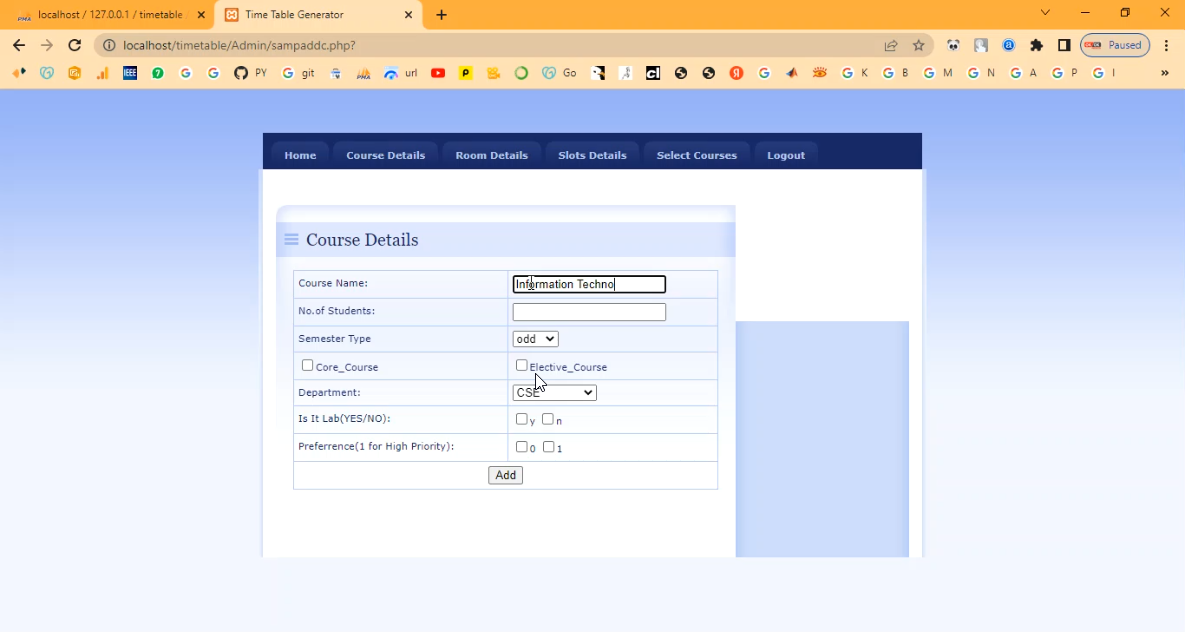This screenshot has height=632, width=1185.
Task: Open the YouTube bookmark
Action: [x=438, y=73]
